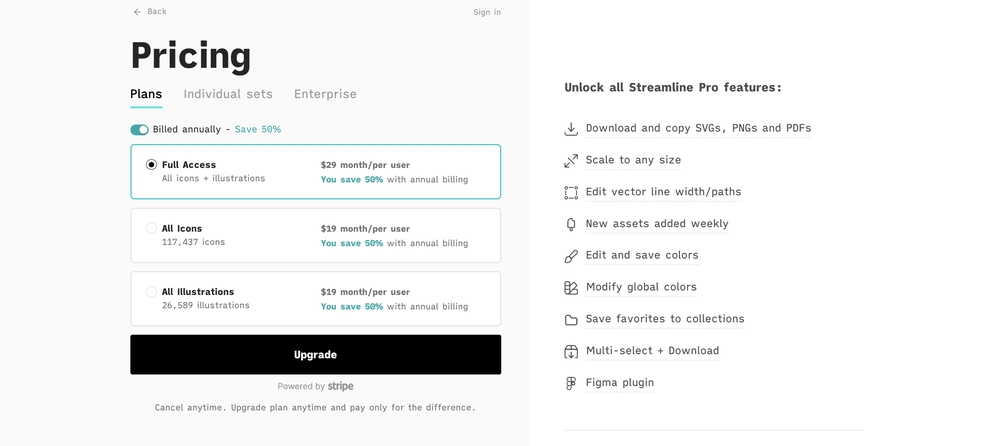Click the Sign in link

pos(487,12)
